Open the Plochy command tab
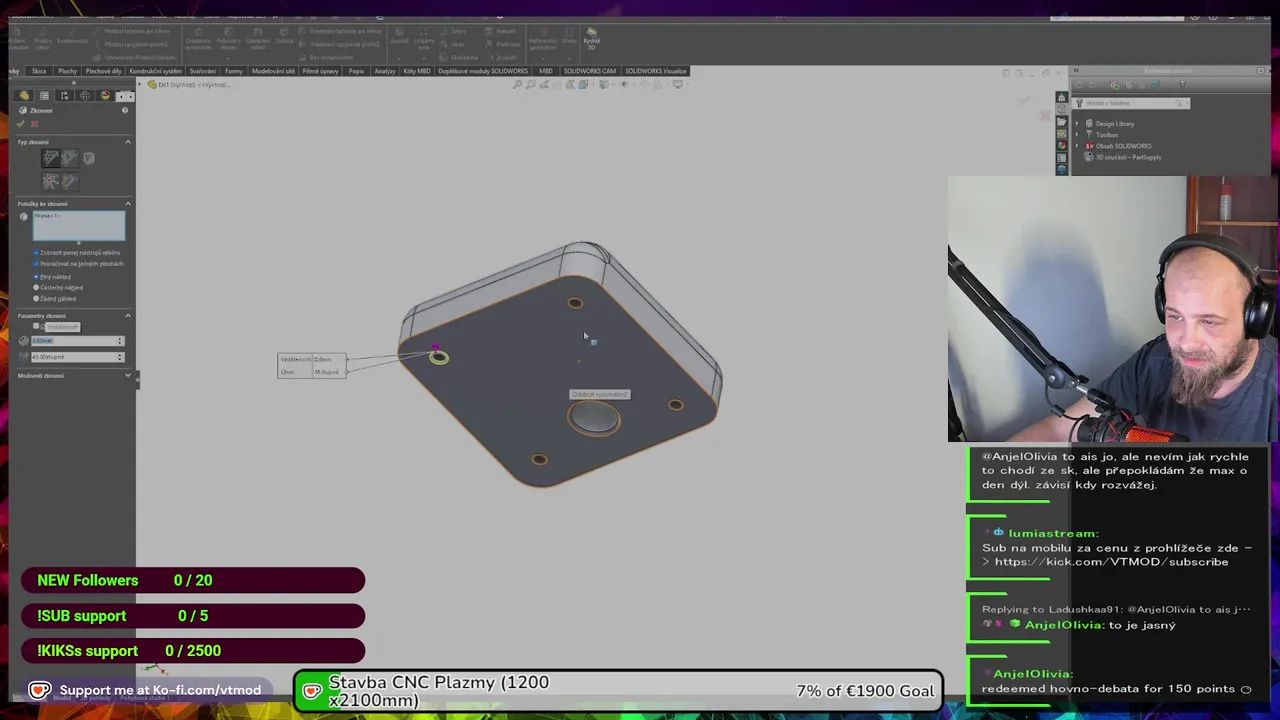Image resolution: width=1280 pixels, height=720 pixels. (67, 71)
